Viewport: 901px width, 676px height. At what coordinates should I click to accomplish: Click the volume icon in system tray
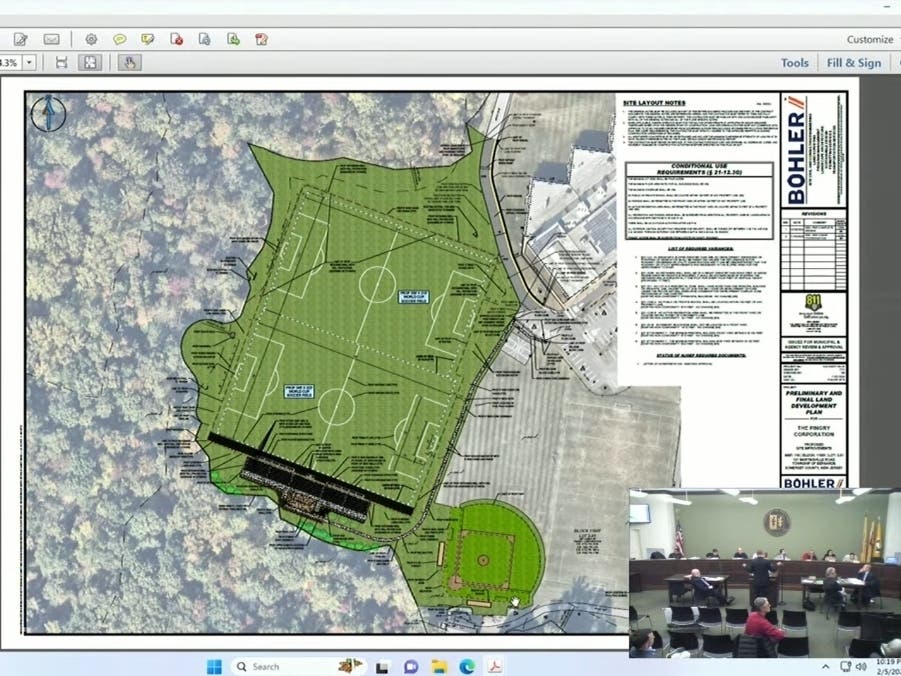863,665
